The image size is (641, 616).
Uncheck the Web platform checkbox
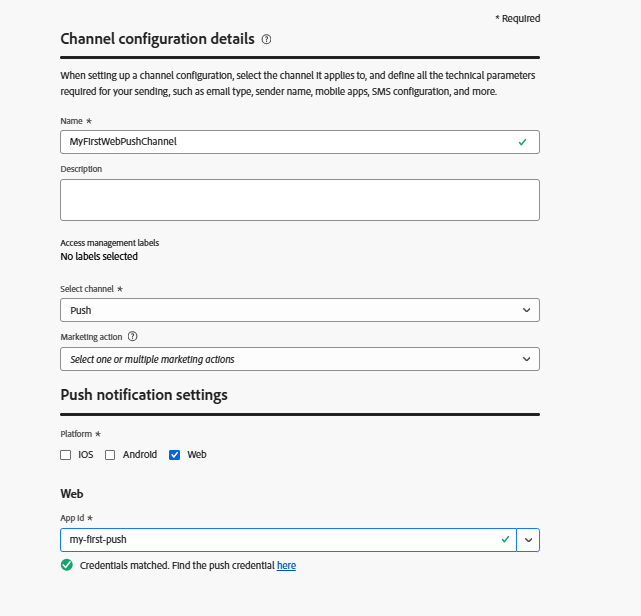coord(175,454)
